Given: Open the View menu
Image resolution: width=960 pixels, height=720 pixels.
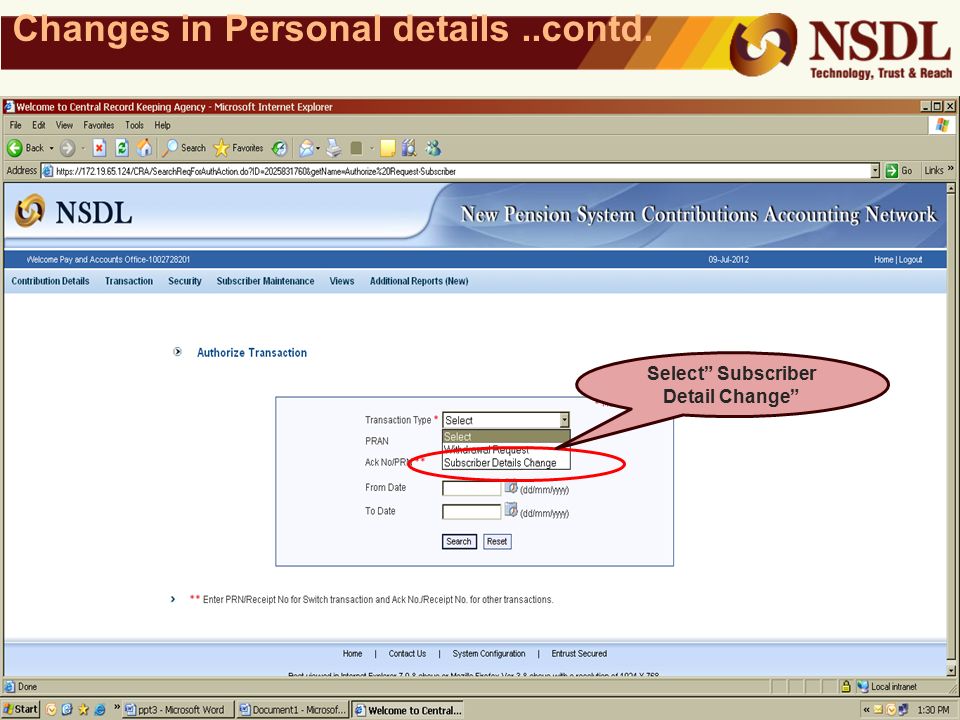Looking at the screenshot, I should pos(64,125).
